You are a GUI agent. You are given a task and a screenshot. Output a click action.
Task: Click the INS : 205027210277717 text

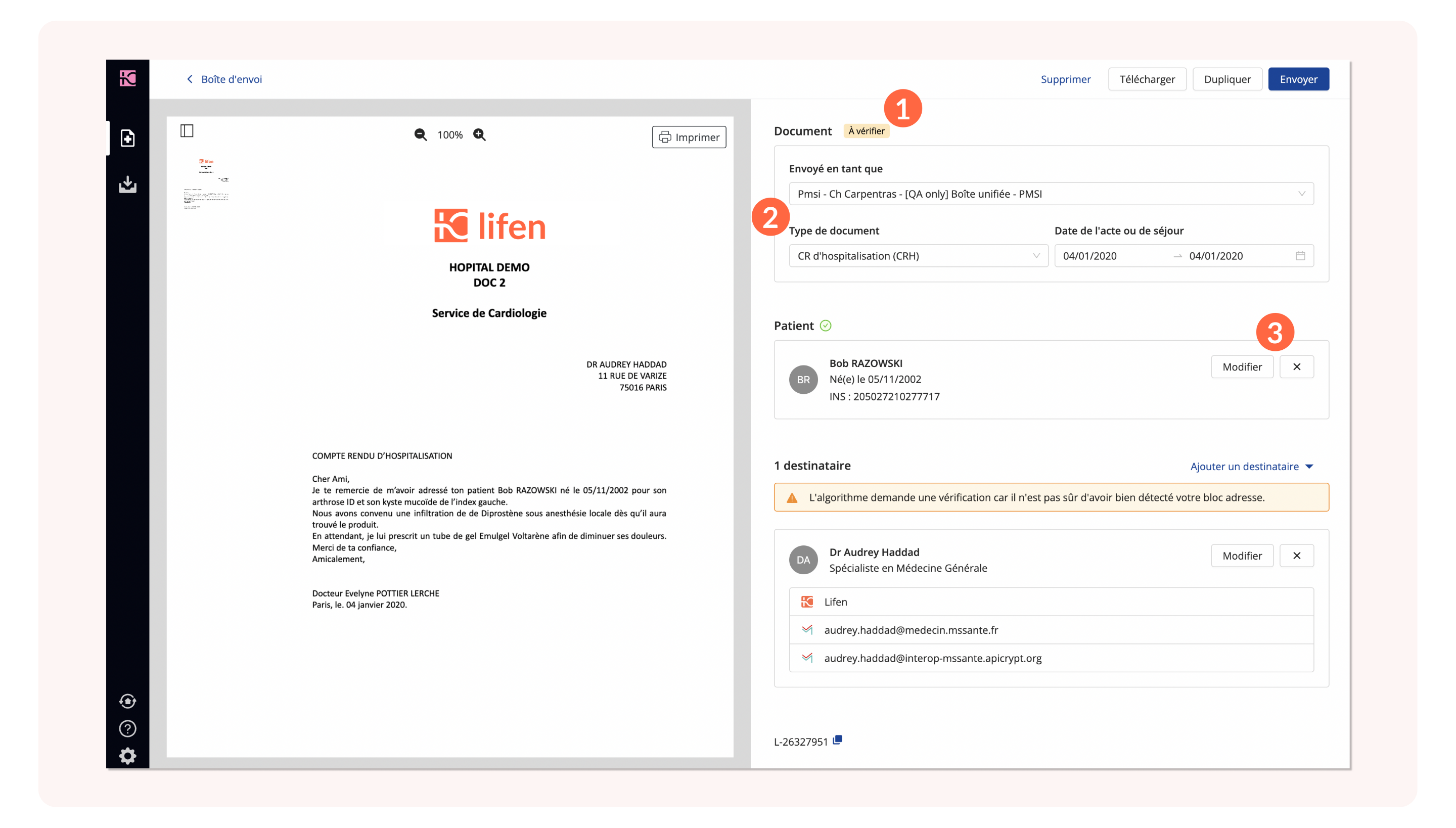(x=884, y=396)
